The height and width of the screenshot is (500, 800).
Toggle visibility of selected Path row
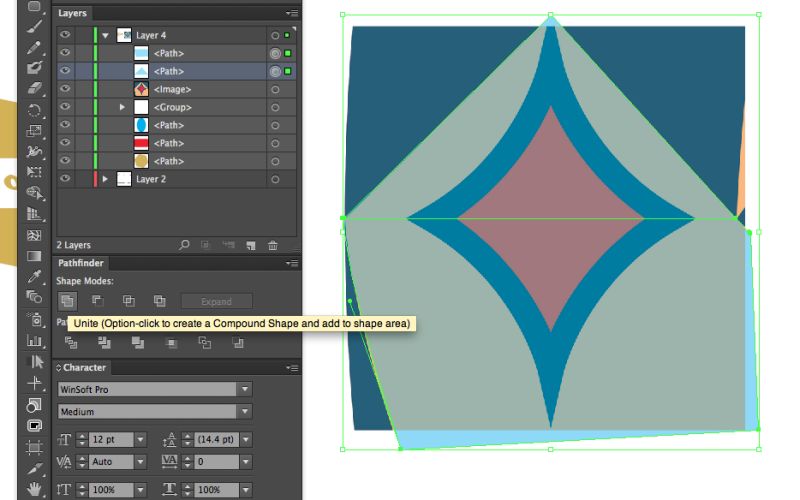click(x=65, y=70)
